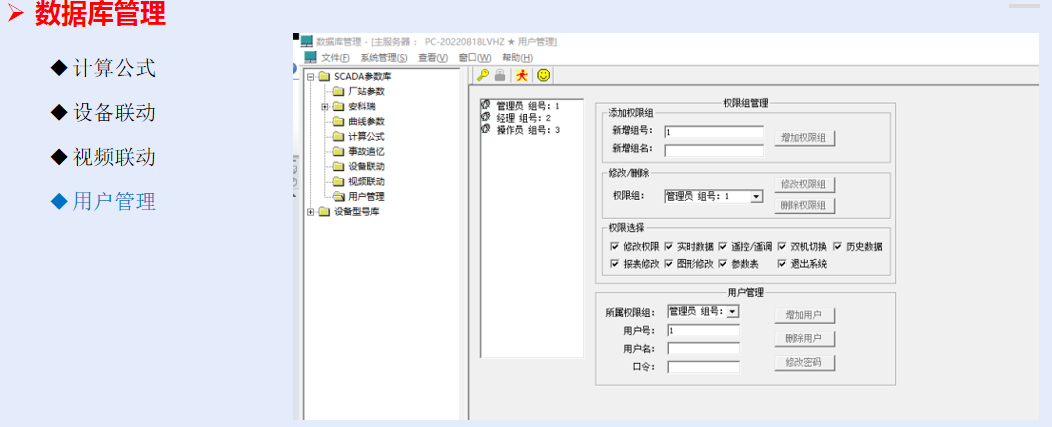
Task: Click the yellow key login icon
Action: coord(482,75)
